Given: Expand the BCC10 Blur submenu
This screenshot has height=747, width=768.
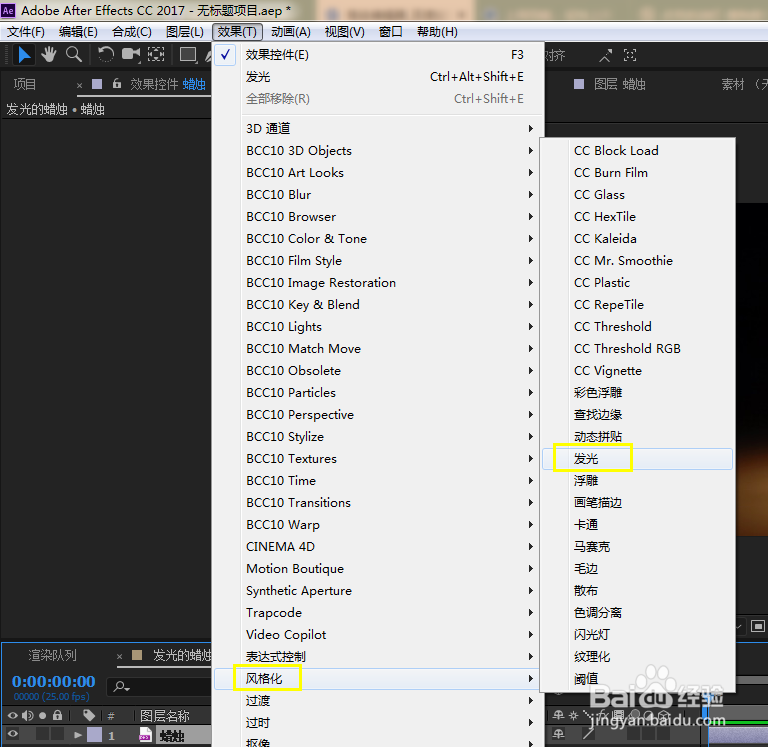Looking at the screenshot, I should click(x=378, y=194).
